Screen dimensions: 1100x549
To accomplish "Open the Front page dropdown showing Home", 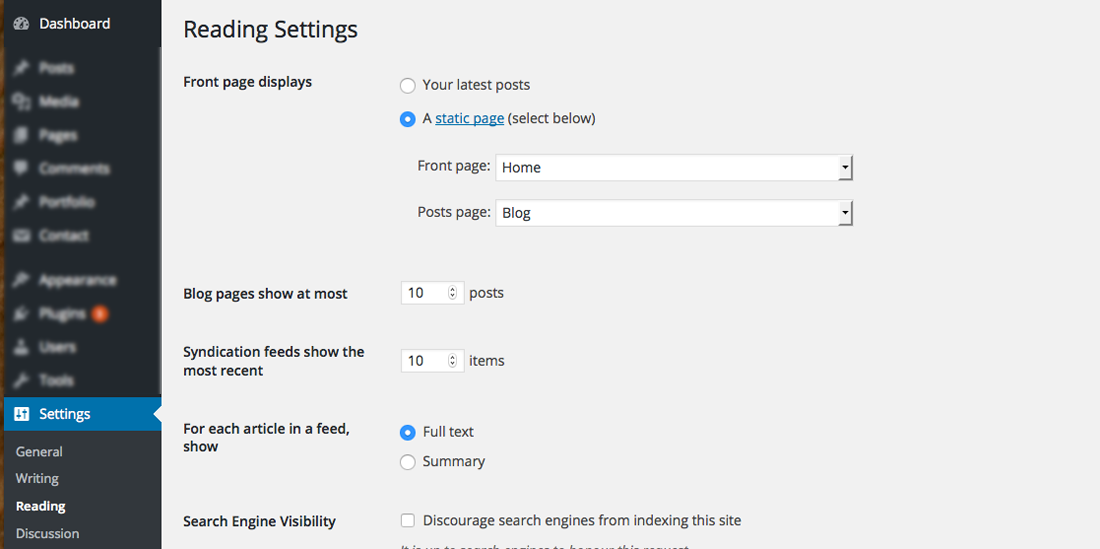I will click(673, 168).
